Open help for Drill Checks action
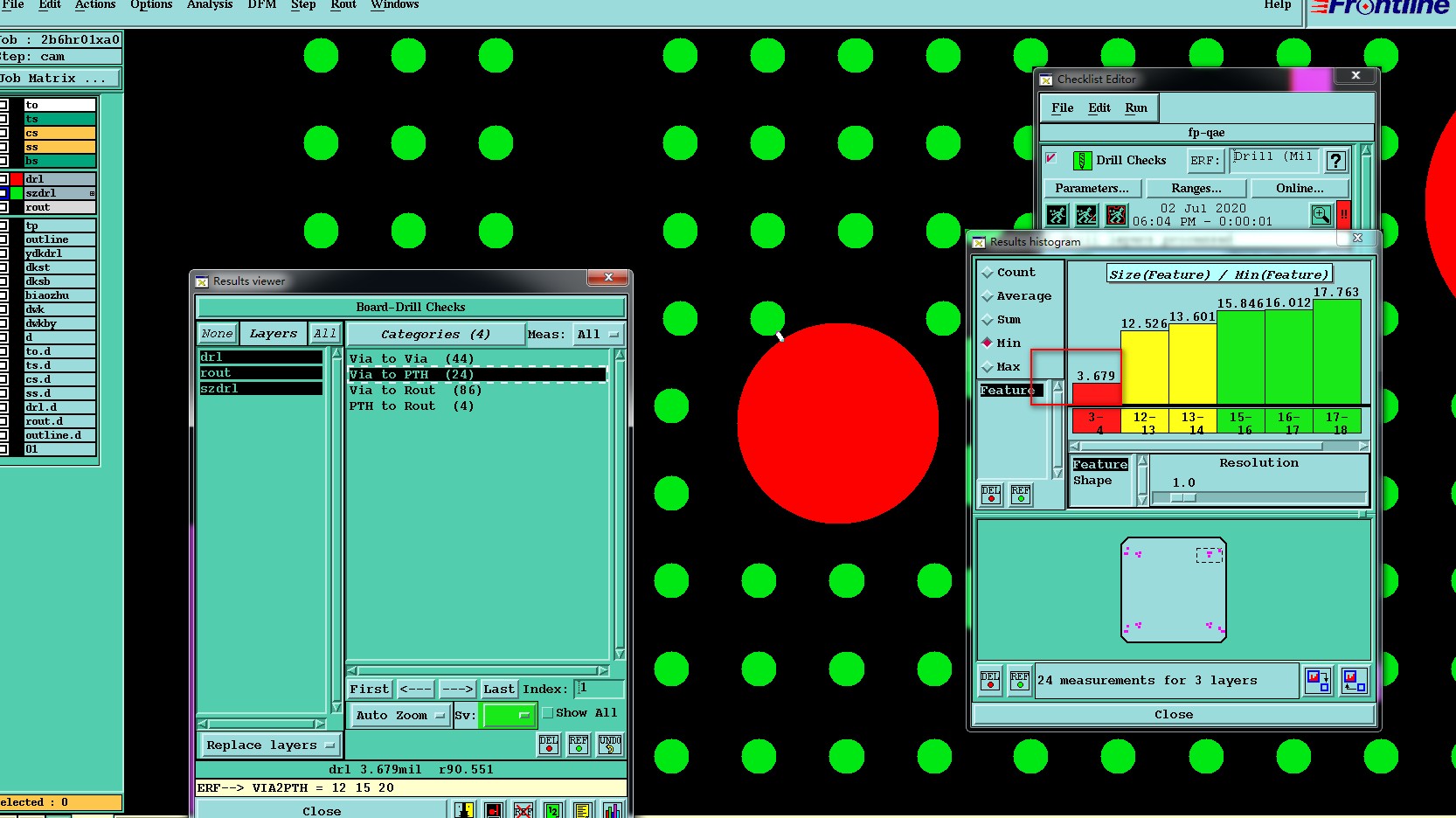The width and height of the screenshot is (1456, 818). tap(1335, 161)
